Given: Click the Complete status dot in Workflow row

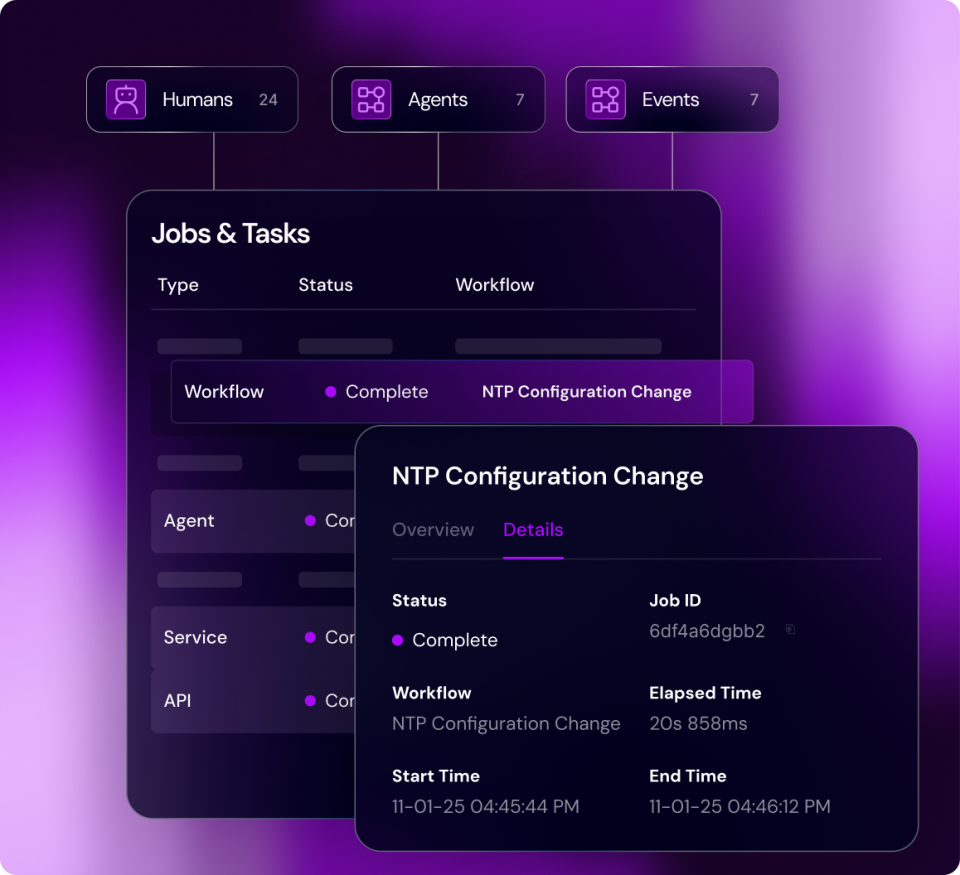Looking at the screenshot, I should (x=331, y=392).
